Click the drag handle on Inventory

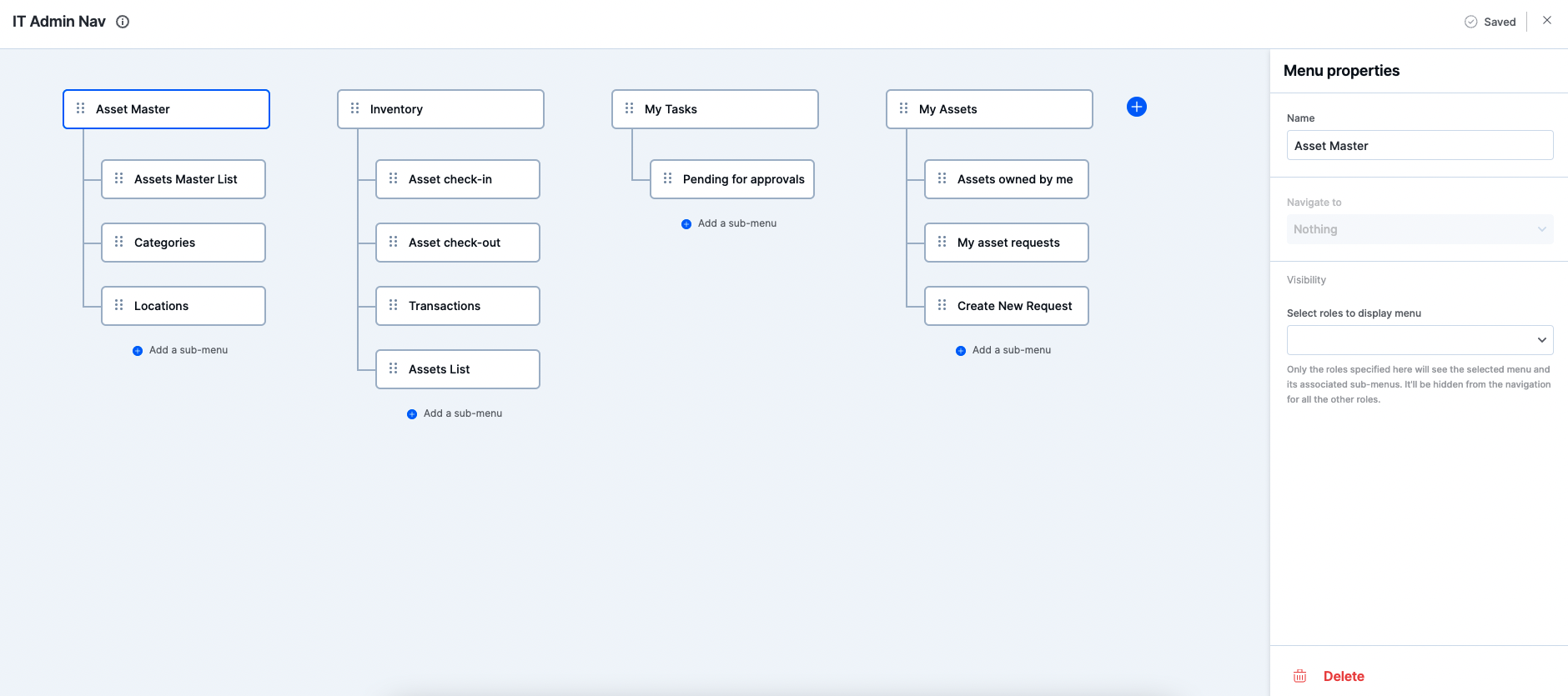tap(355, 108)
